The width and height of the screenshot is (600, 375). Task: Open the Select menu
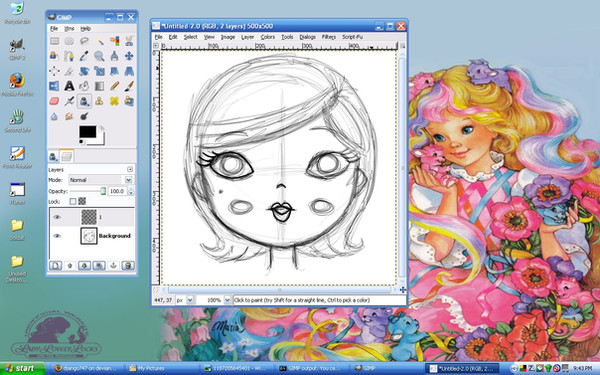190,37
